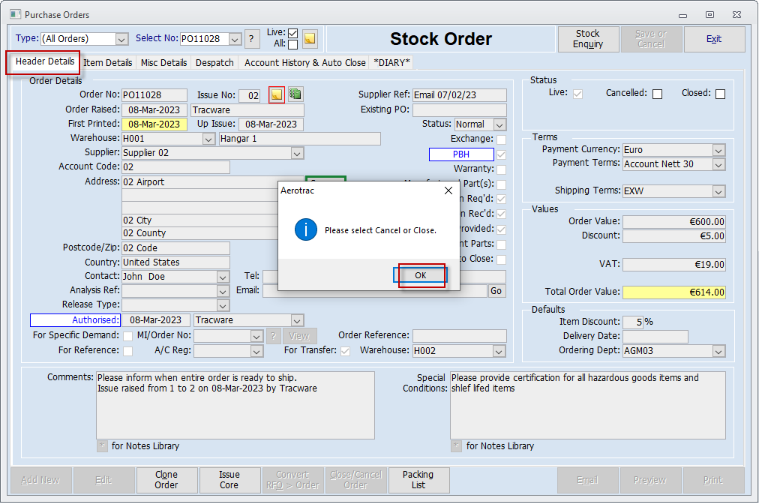Expand the Analysis Ref dropdown
759x503 pixels.
click(223, 291)
